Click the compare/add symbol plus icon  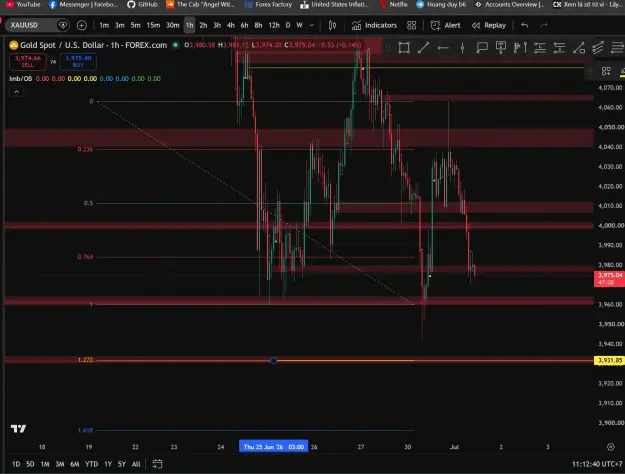pyautogui.click(x=82, y=26)
